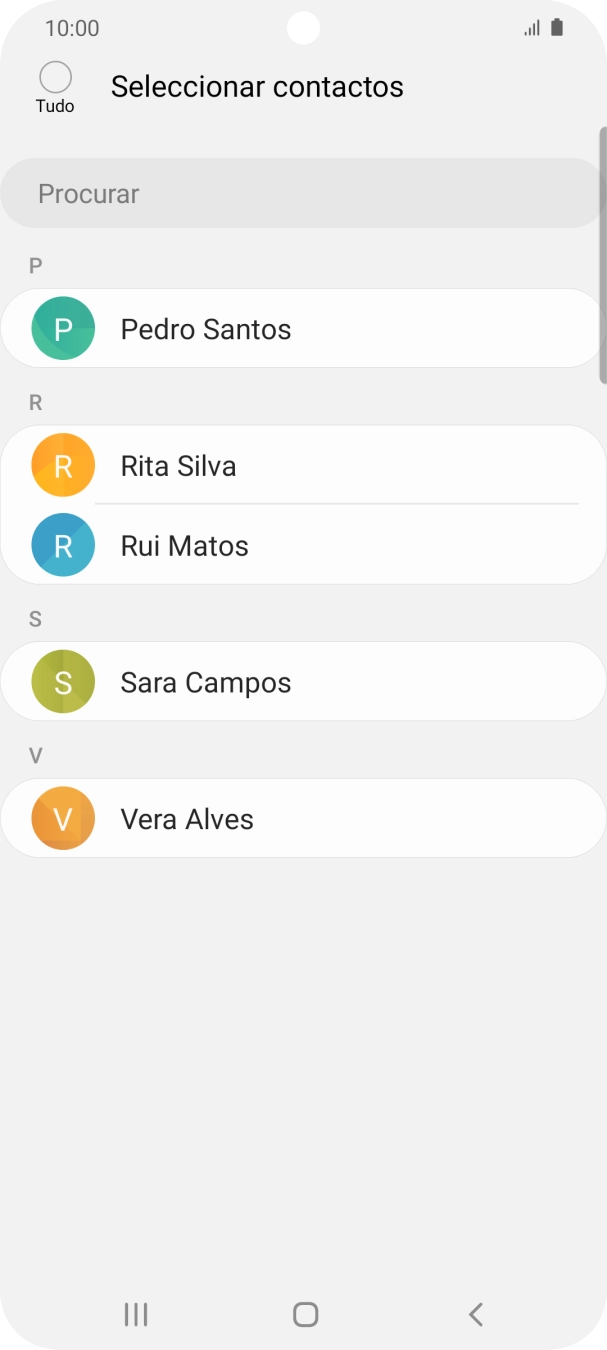Tap the battery indicator icon
607x1350 pixels.
(x=555, y=27)
